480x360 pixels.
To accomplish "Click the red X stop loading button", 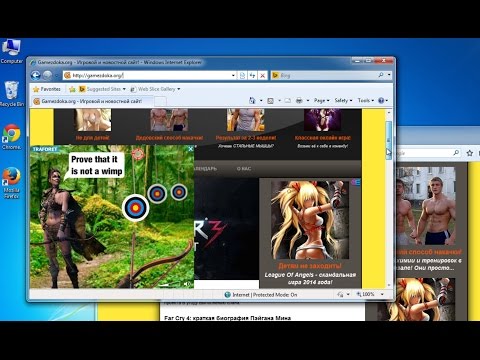I will [263, 75].
